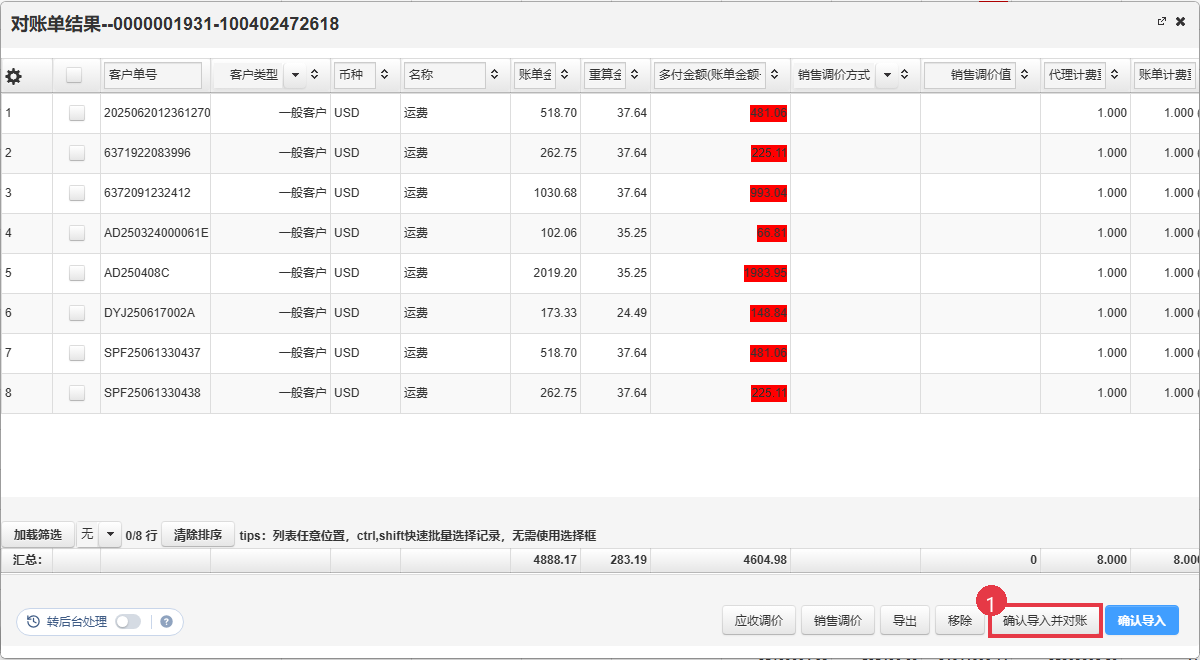
Task: Check the row for DYJ250617002A
Action: click(77, 314)
